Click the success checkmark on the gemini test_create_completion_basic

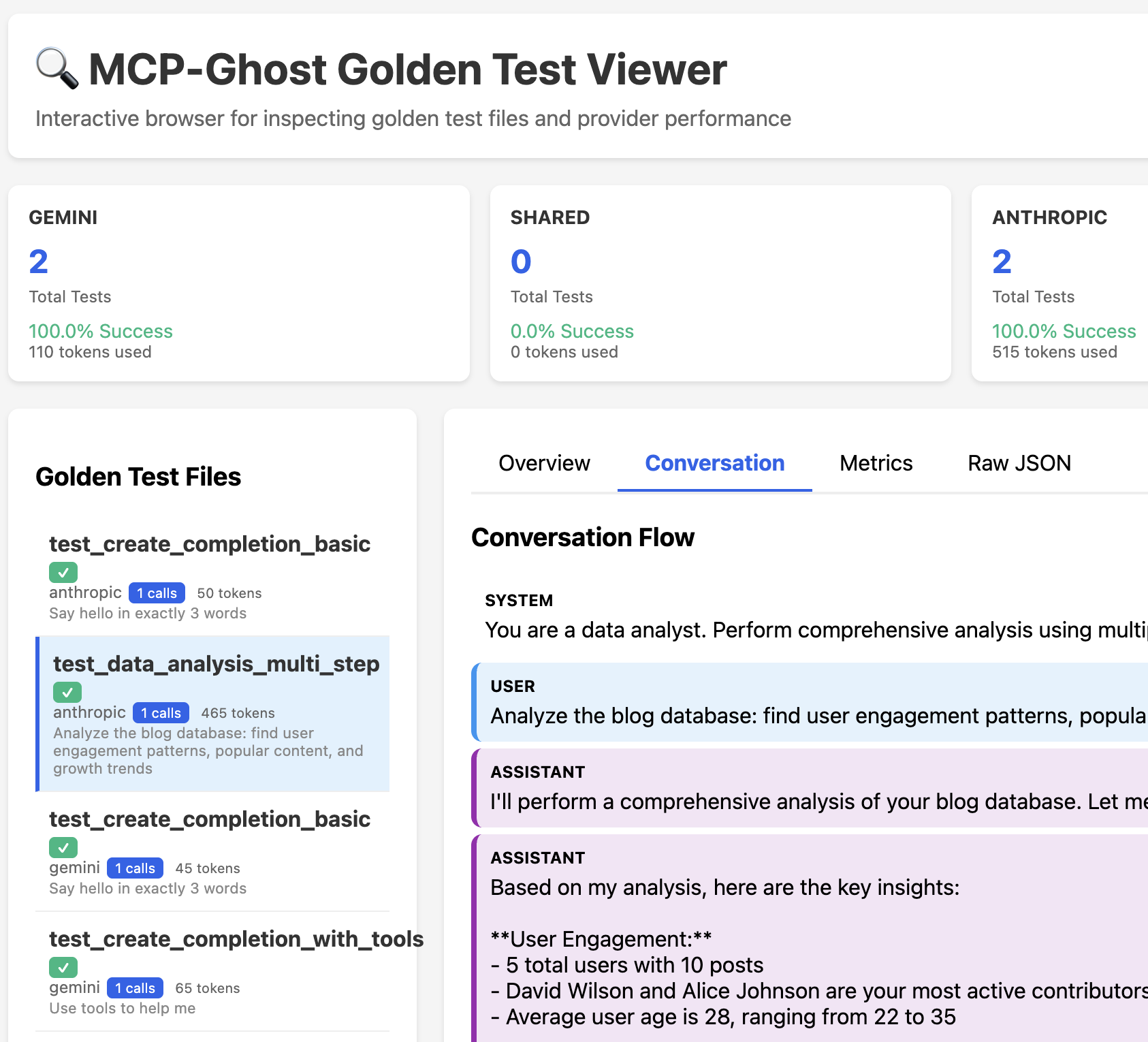click(x=63, y=848)
